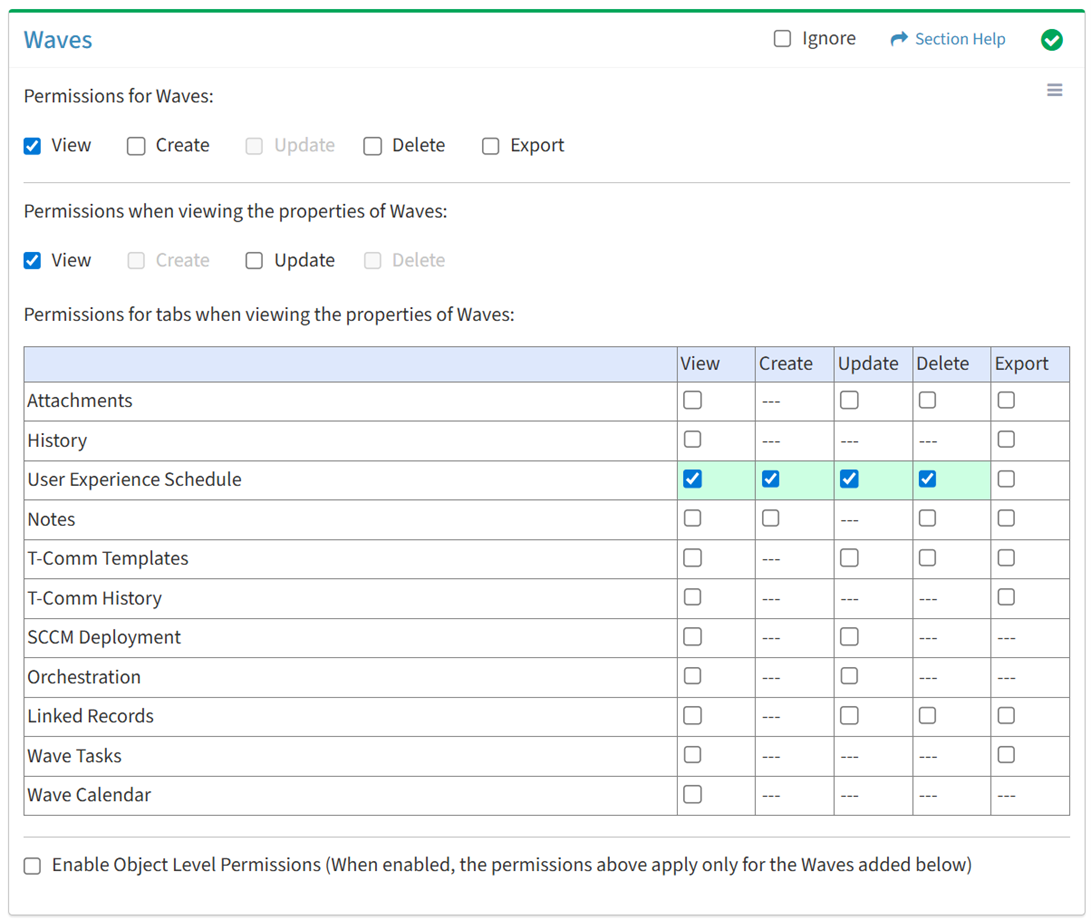Screen dimensions: 1091x920
Task: Uncheck View permission for Waves
Action: click(33, 146)
